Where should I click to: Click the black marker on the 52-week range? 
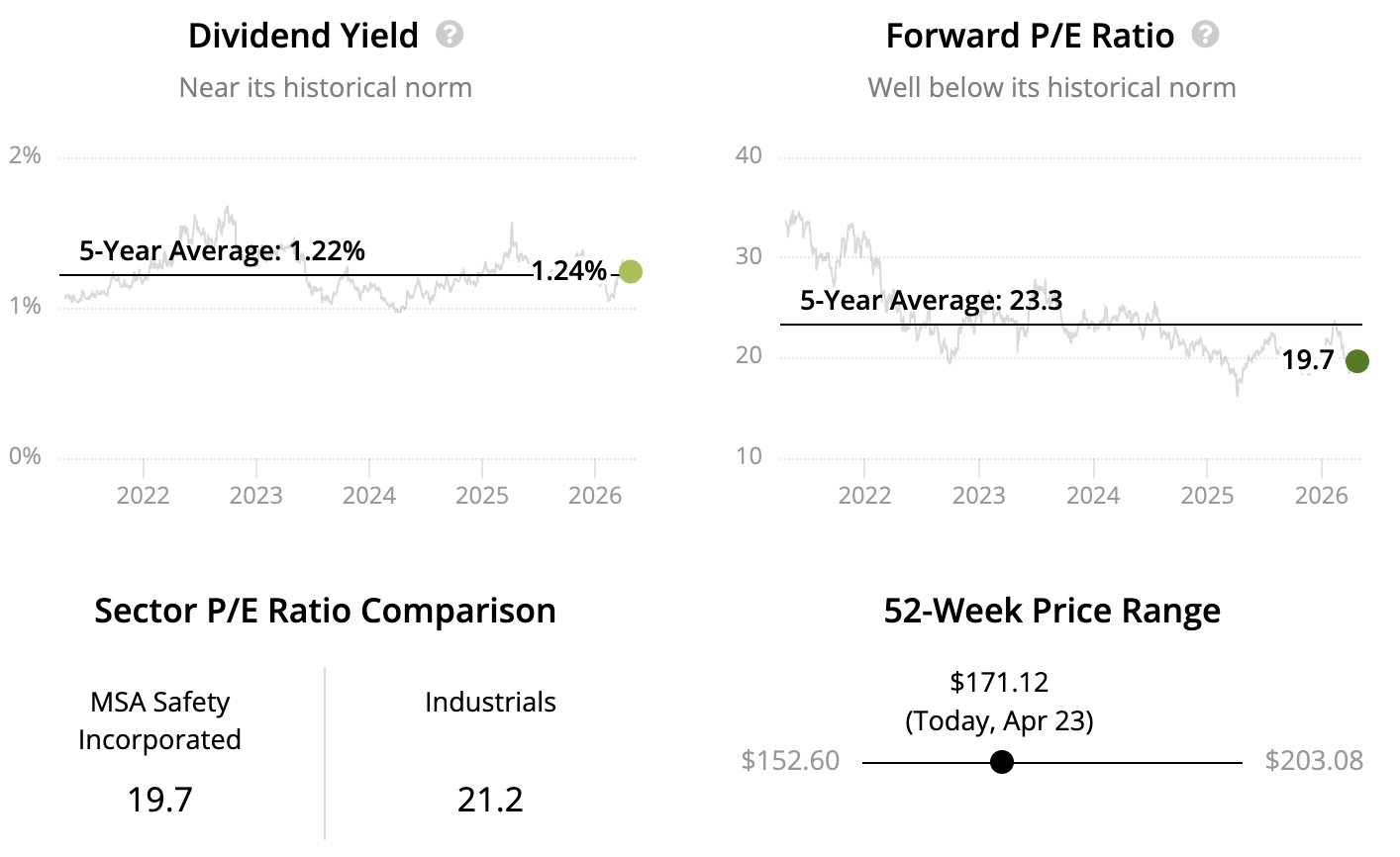(x=1002, y=762)
